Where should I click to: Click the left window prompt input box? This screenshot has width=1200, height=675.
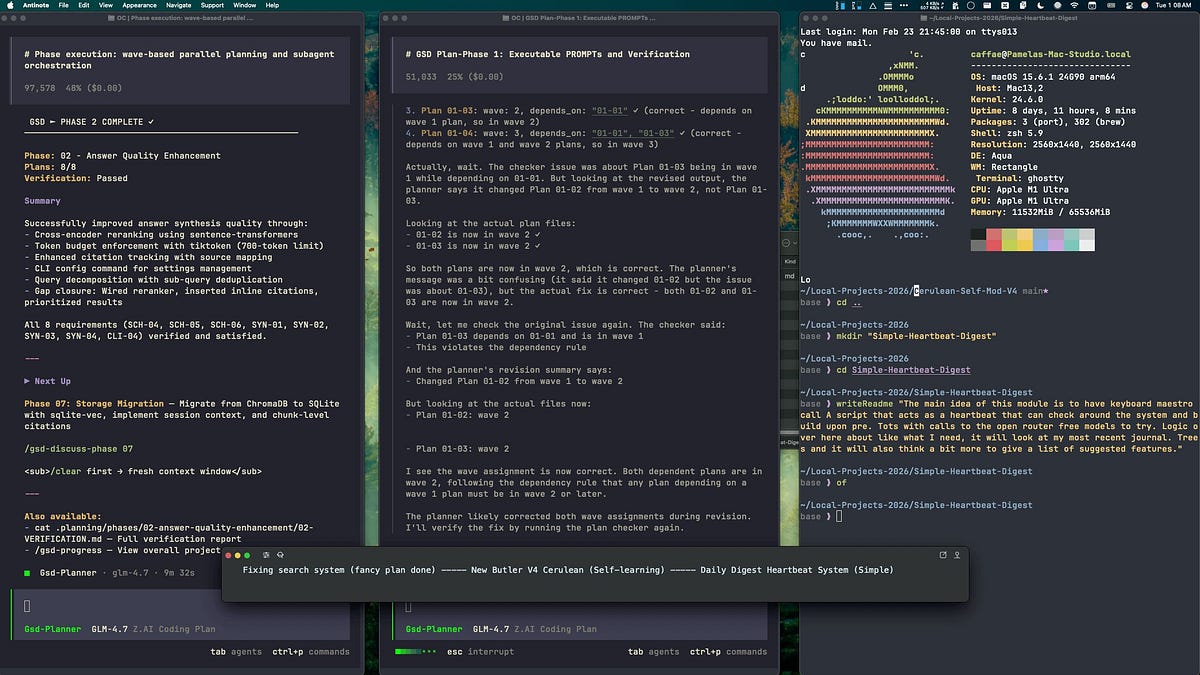point(180,605)
